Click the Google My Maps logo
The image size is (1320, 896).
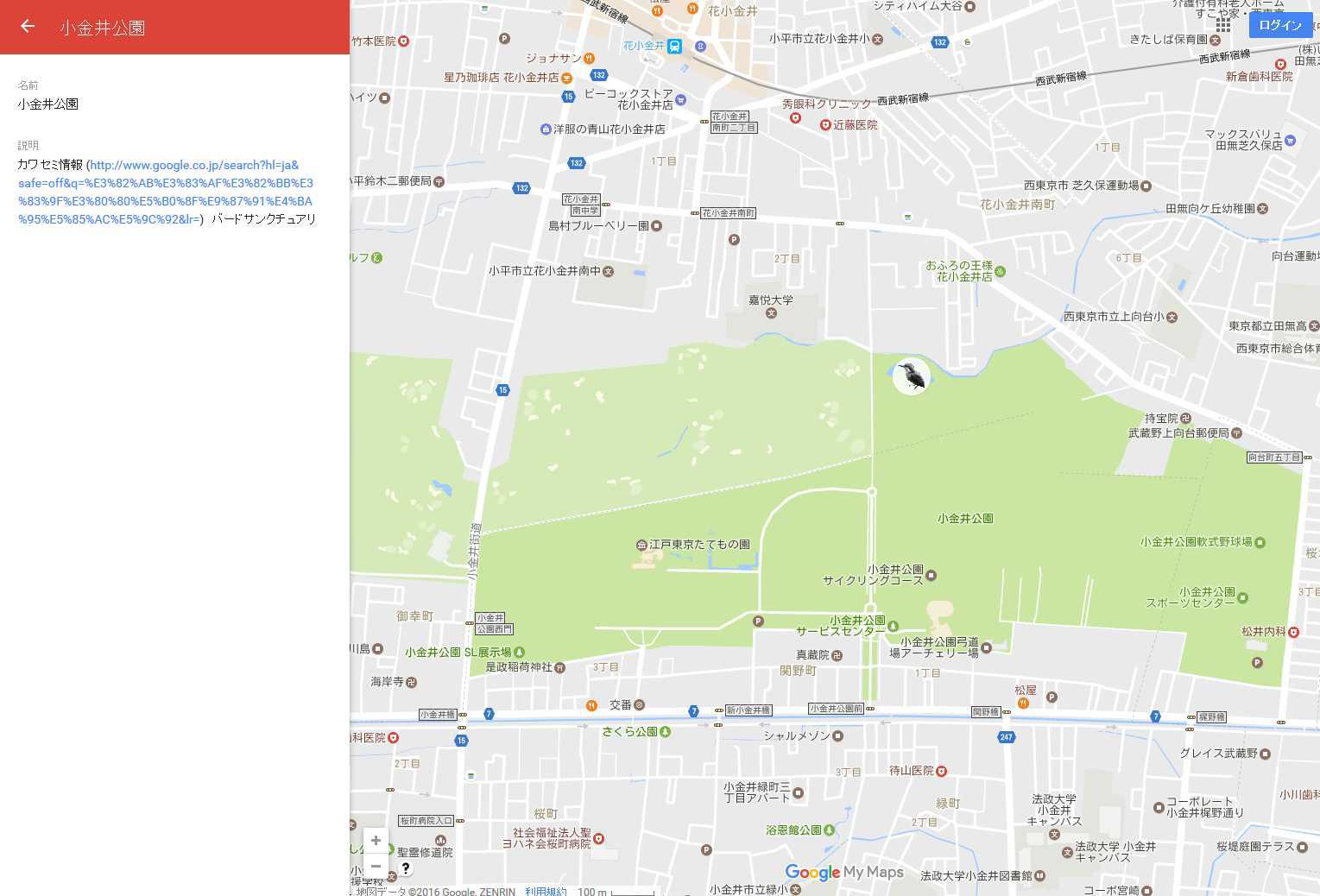pyautogui.click(x=843, y=872)
